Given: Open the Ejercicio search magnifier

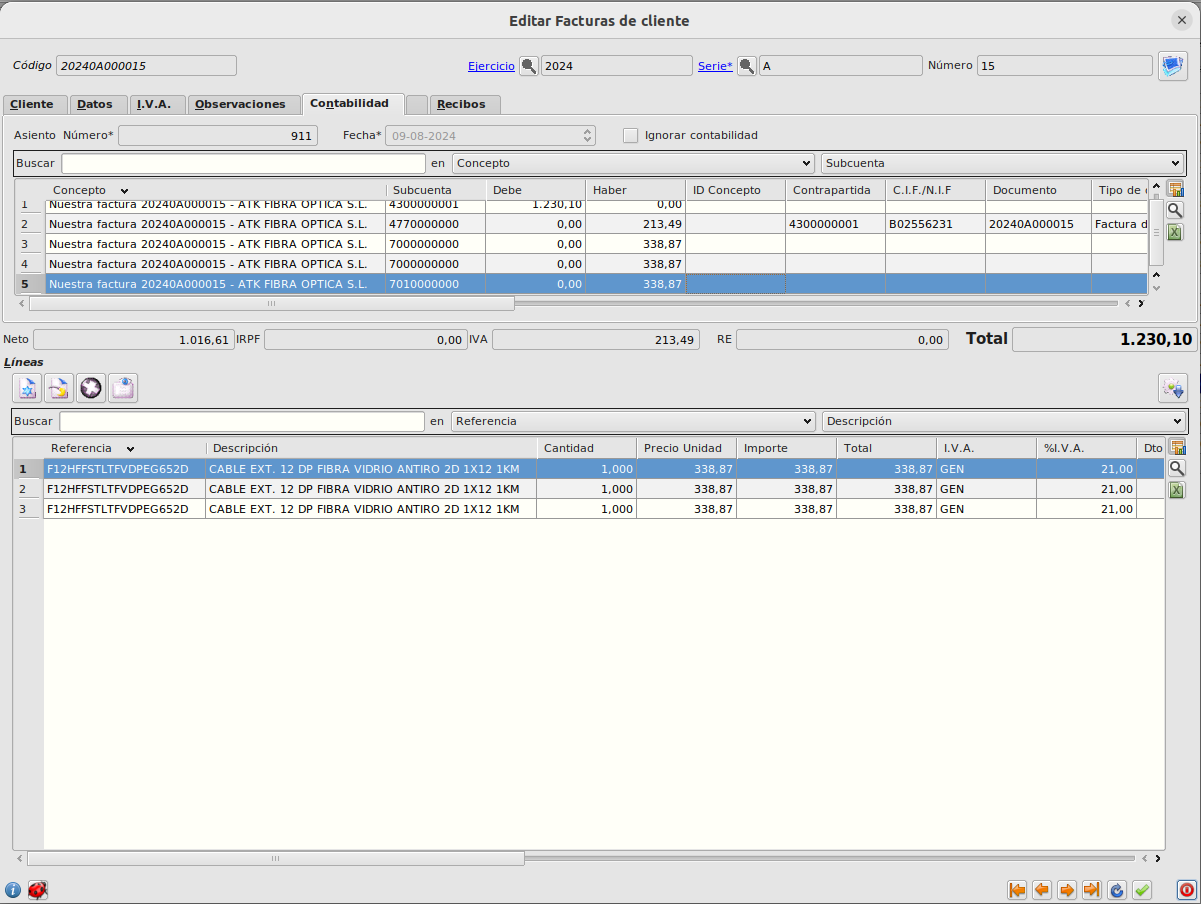Looking at the screenshot, I should click(529, 66).
